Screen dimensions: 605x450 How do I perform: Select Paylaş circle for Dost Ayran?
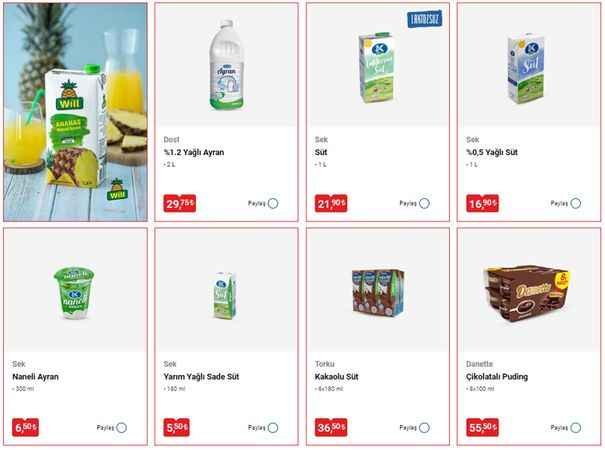point(273,203)
